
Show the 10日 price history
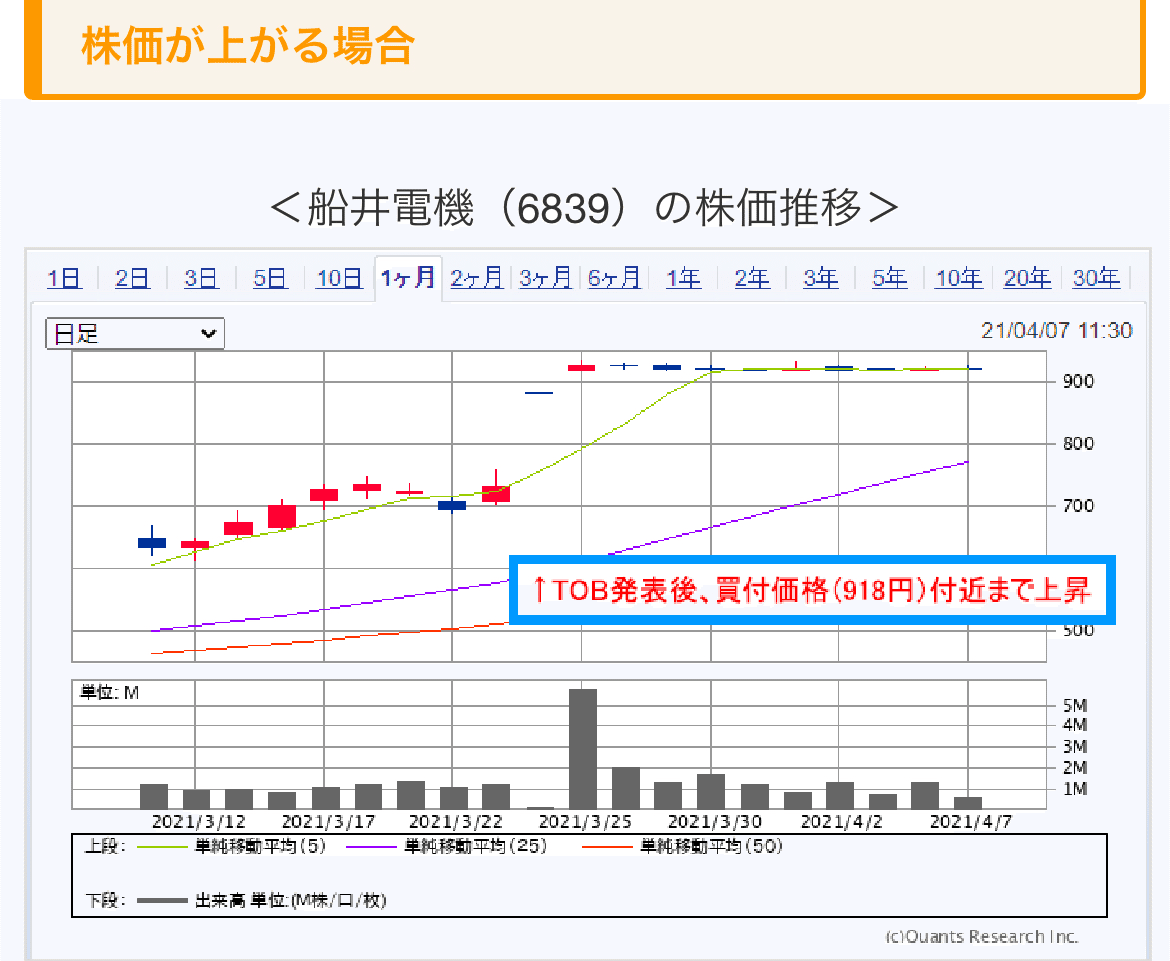tap(339, 278)
